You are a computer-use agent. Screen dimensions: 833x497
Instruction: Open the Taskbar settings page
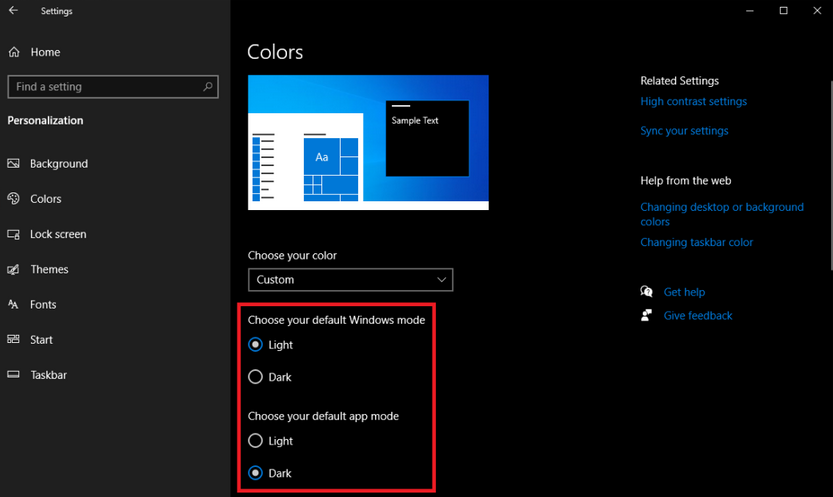tap(48, 375)
